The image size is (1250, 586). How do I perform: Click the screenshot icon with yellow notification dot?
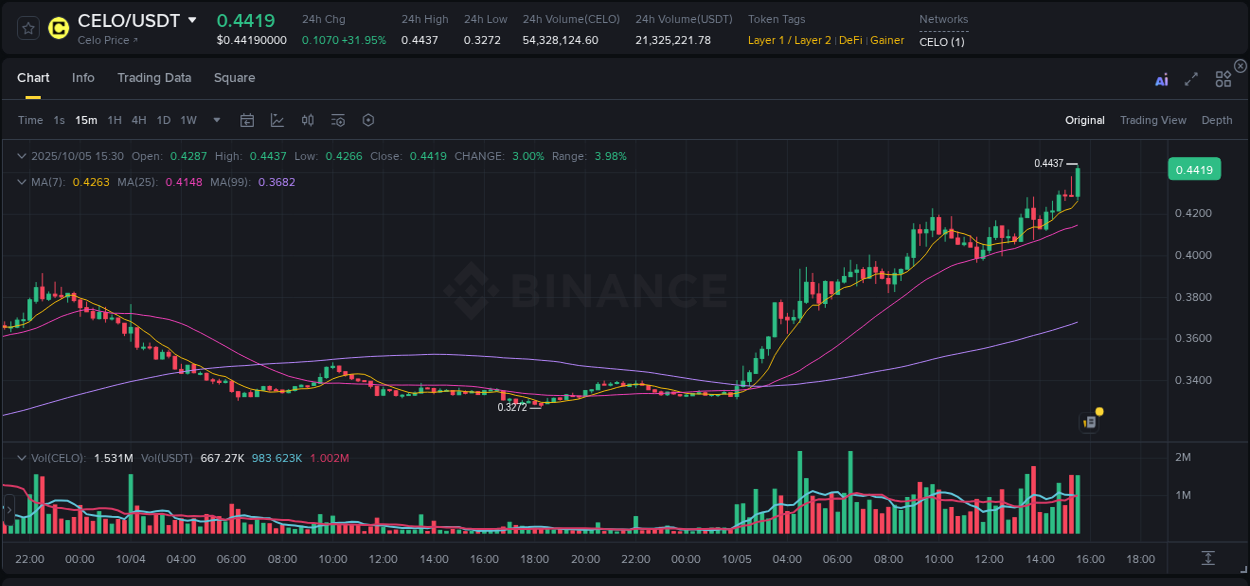[1090, 421]
